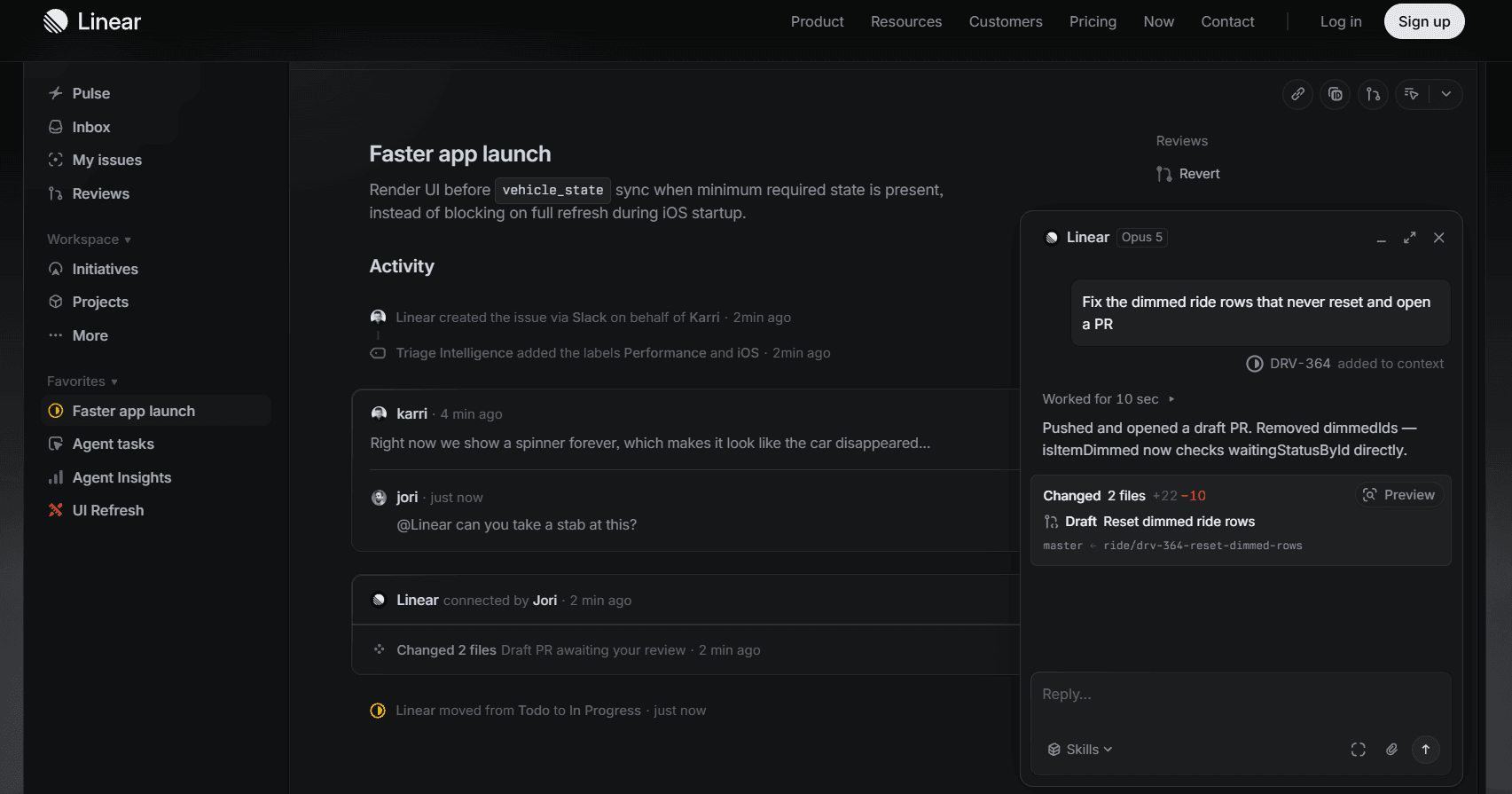Go to the Customers page
Screen dimensions: 1512x794
(1006, 21)
